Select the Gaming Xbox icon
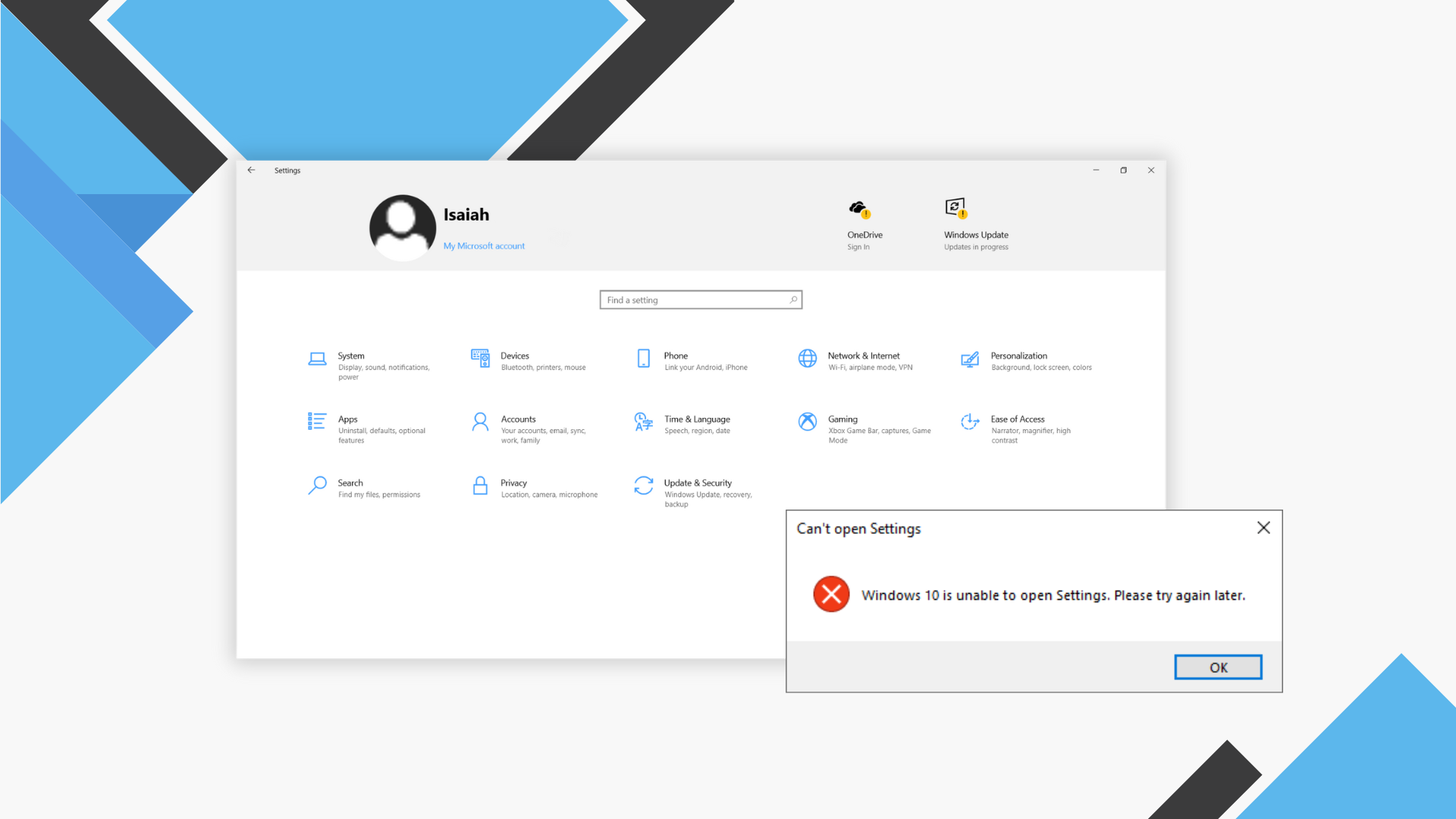Image resolution: width=1456 pixels, height=819 pixels. pyautogui.click(x=808, y=422)
